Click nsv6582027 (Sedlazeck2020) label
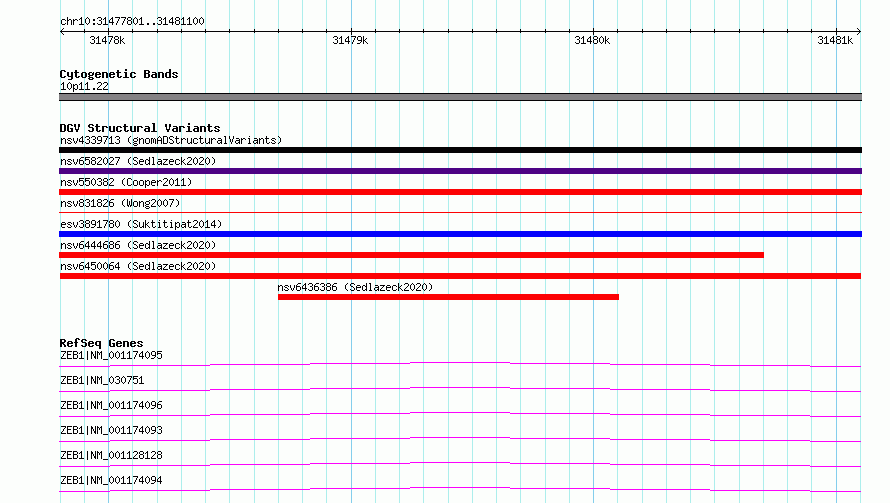This screenshot has width=890, height=503. coord(138,161)
